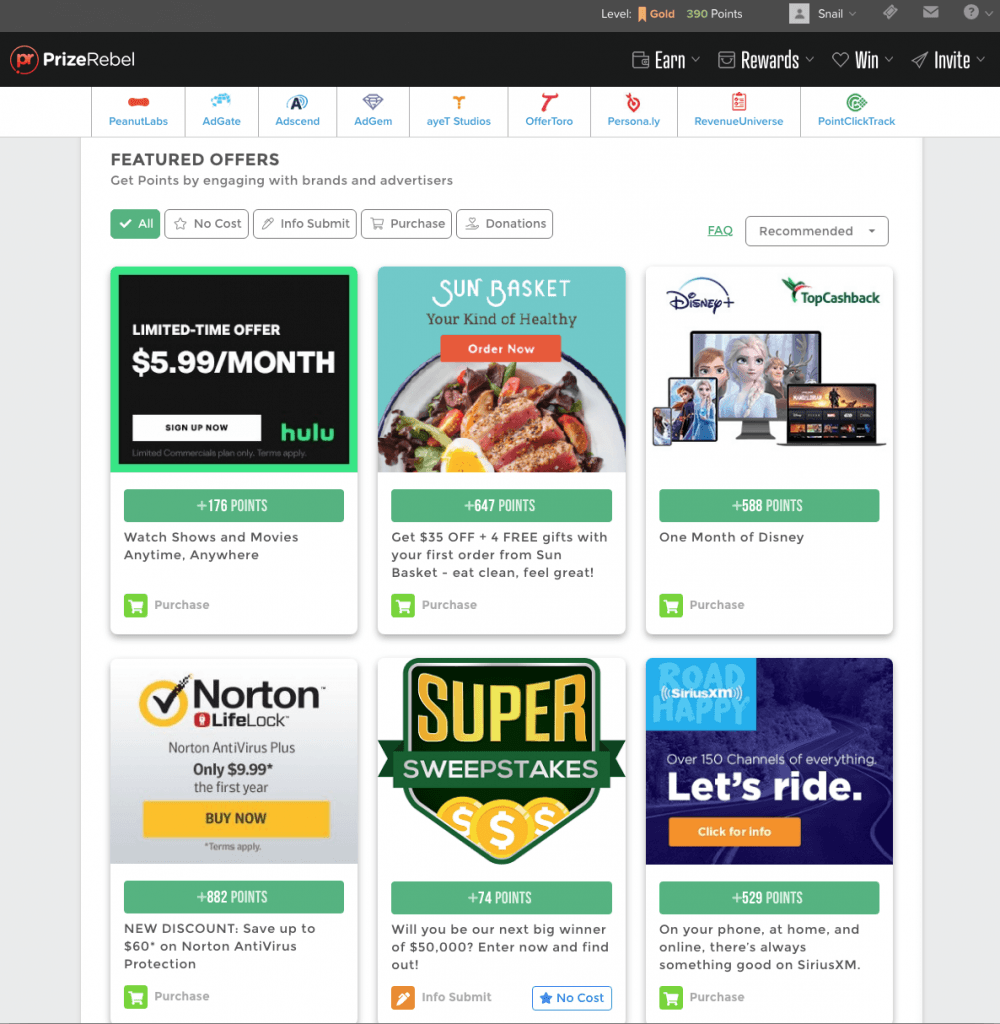This screenshot has height=1024, width=1000.
Task: Click the cart icon on the Disney offer
Action: pos(671,605)
